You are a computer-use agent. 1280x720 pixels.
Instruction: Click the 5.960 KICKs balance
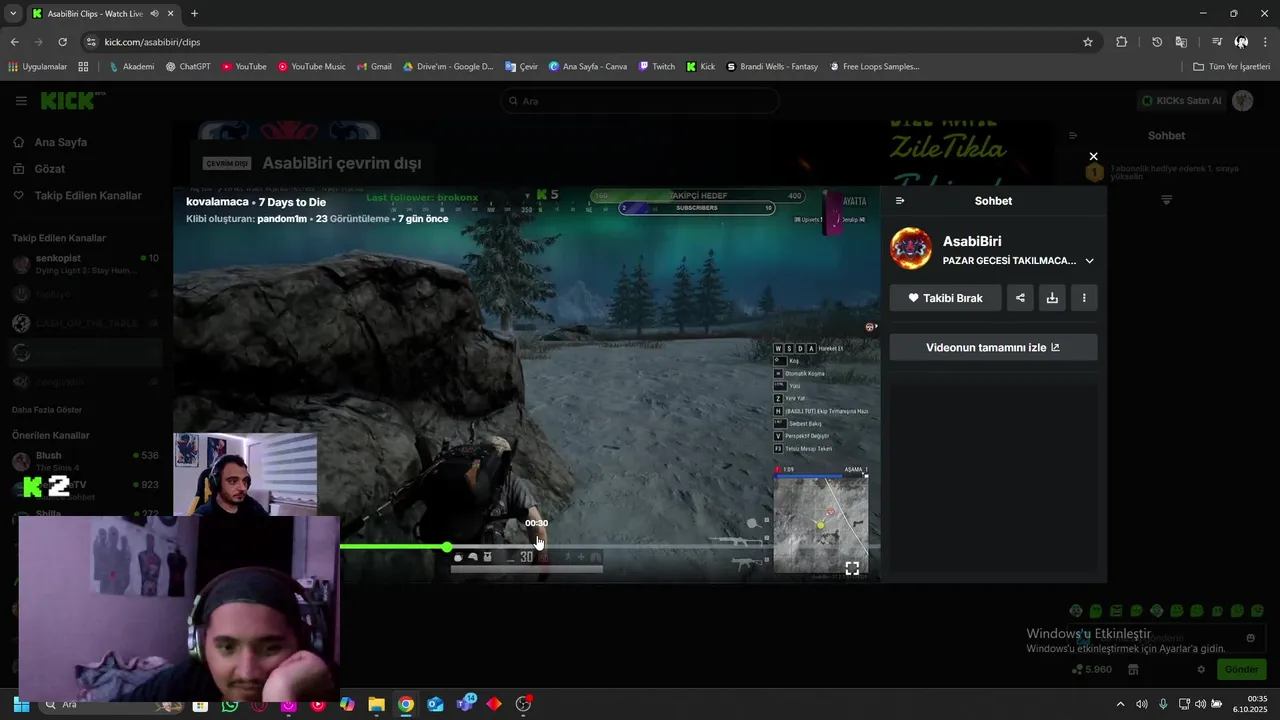1091,669
